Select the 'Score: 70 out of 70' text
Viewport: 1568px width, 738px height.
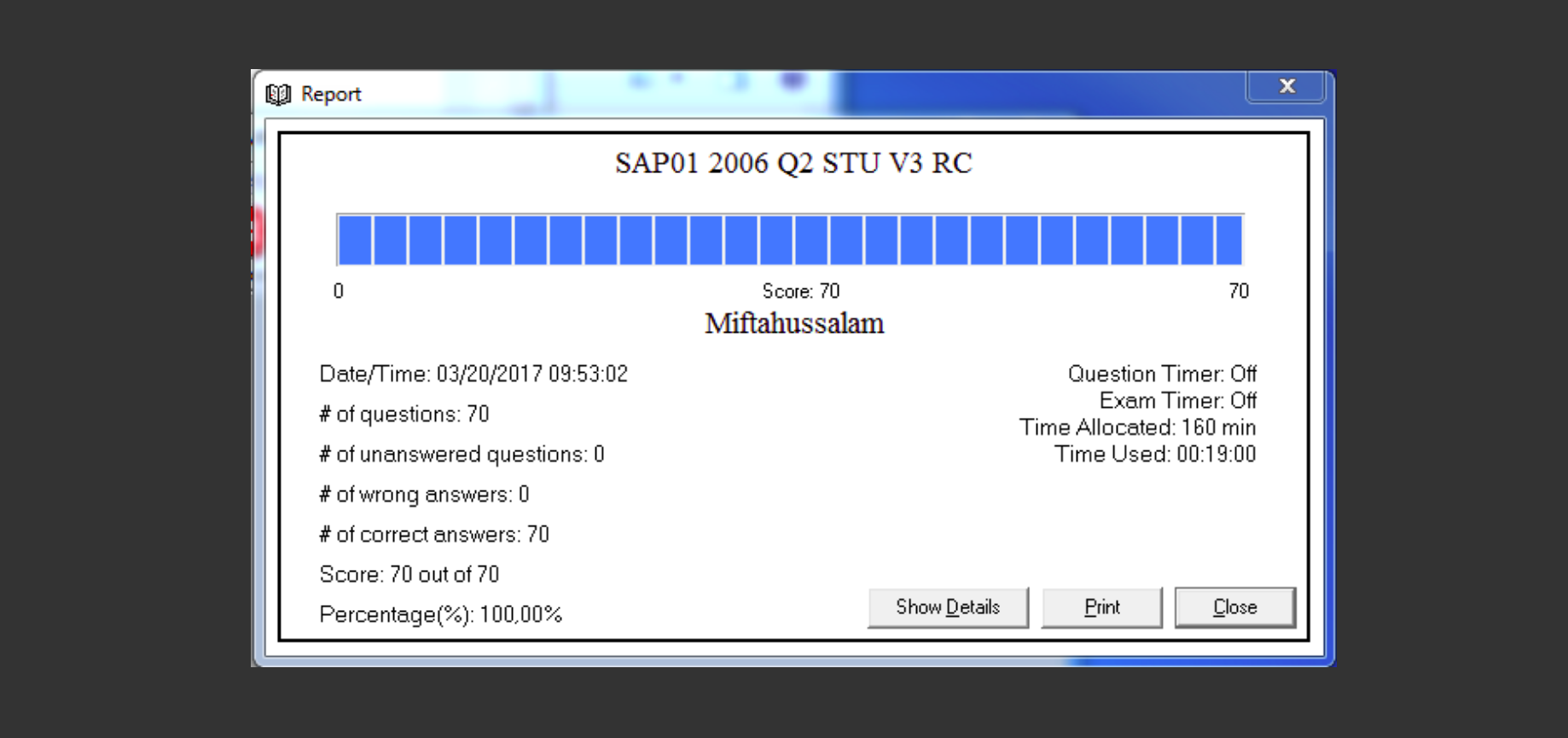[x=409, y=575]
